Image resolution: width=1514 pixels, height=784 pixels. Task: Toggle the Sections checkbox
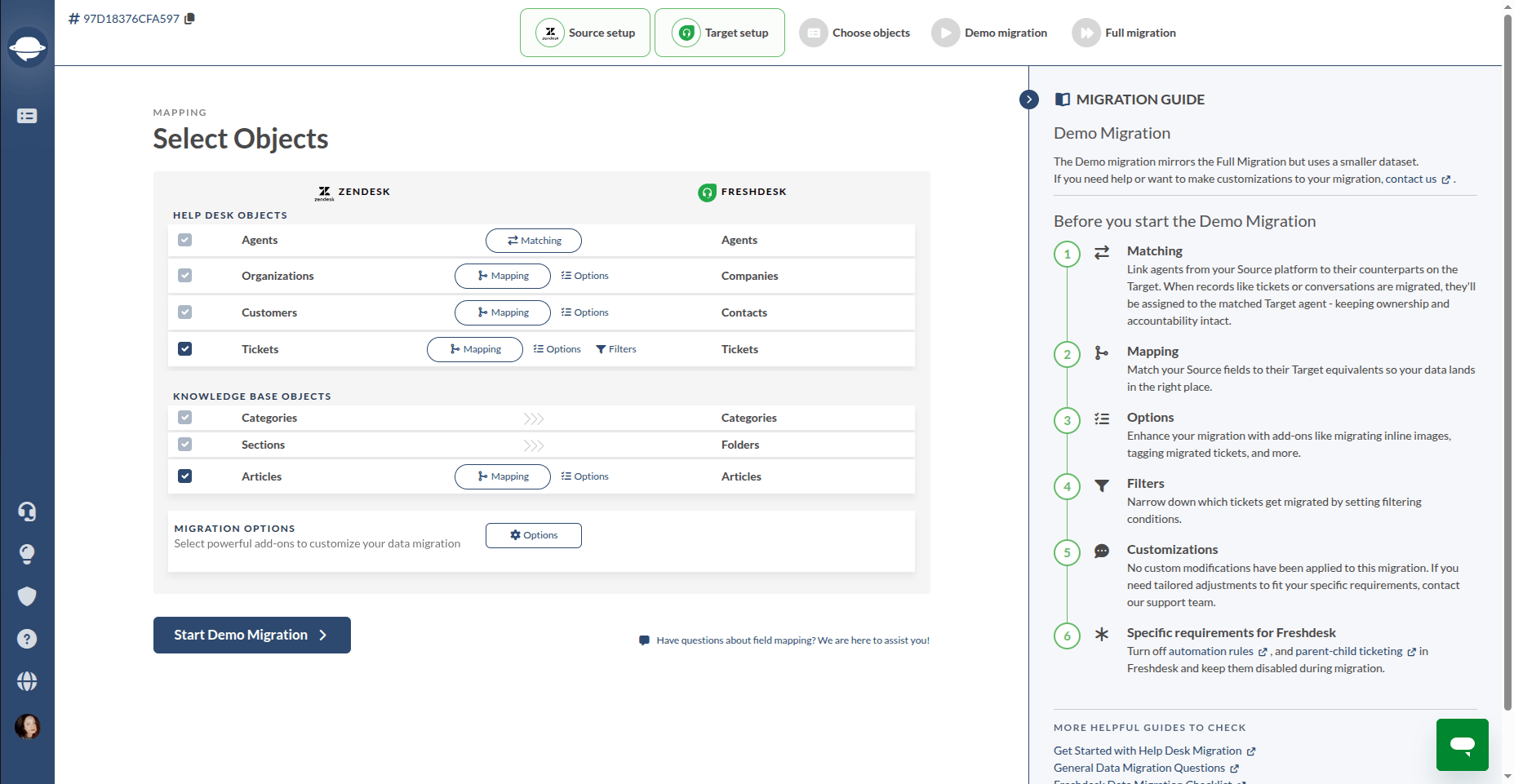[x=185, y=445]
